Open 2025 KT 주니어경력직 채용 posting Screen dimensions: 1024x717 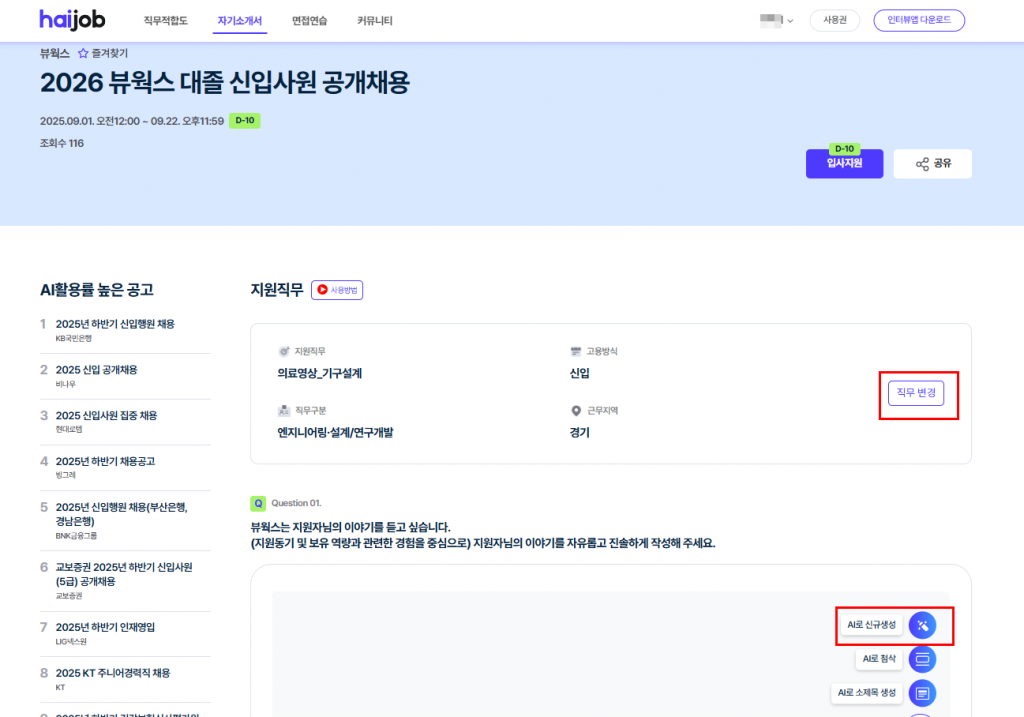(x=112, y=673)
